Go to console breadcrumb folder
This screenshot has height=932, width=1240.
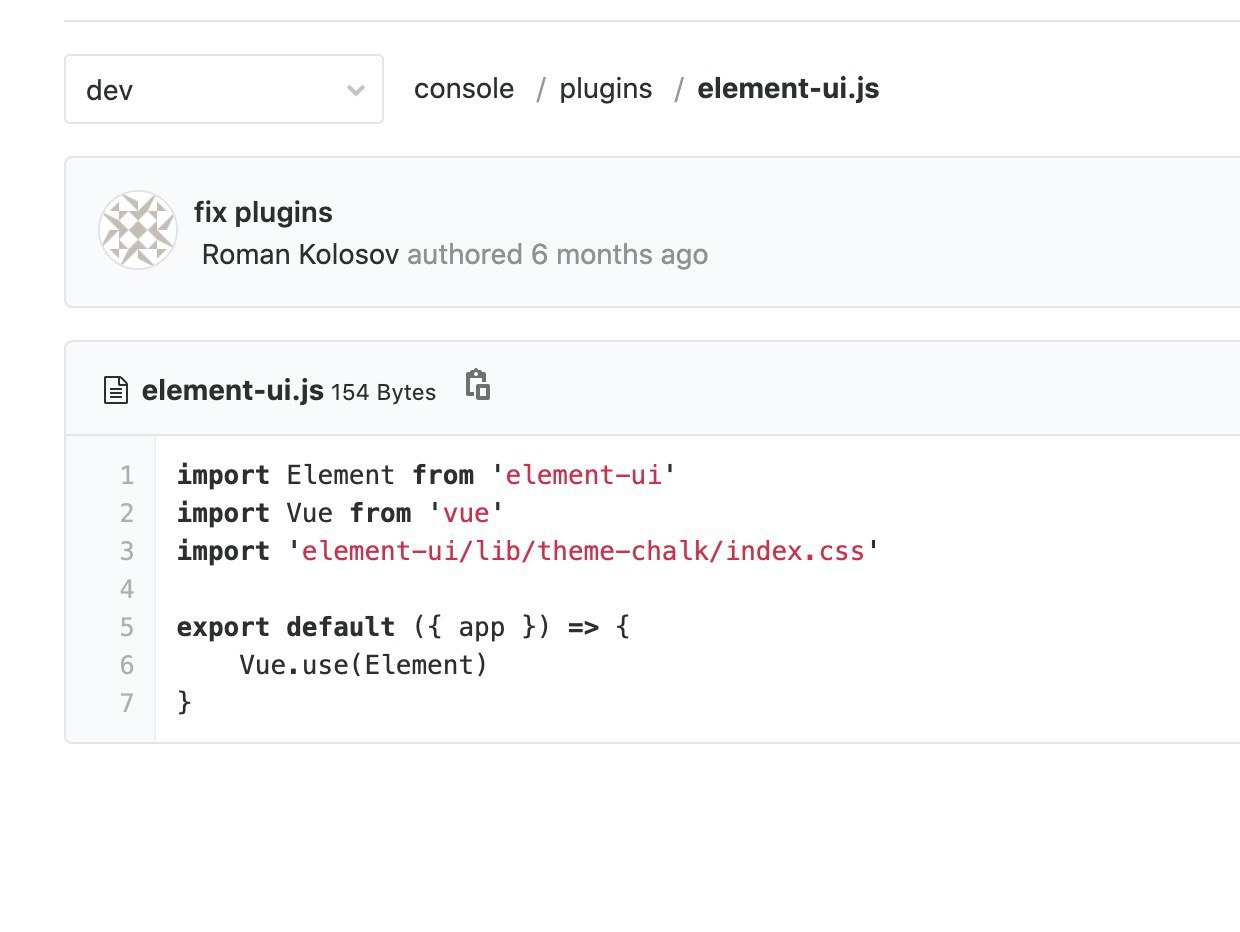[464, 89]
